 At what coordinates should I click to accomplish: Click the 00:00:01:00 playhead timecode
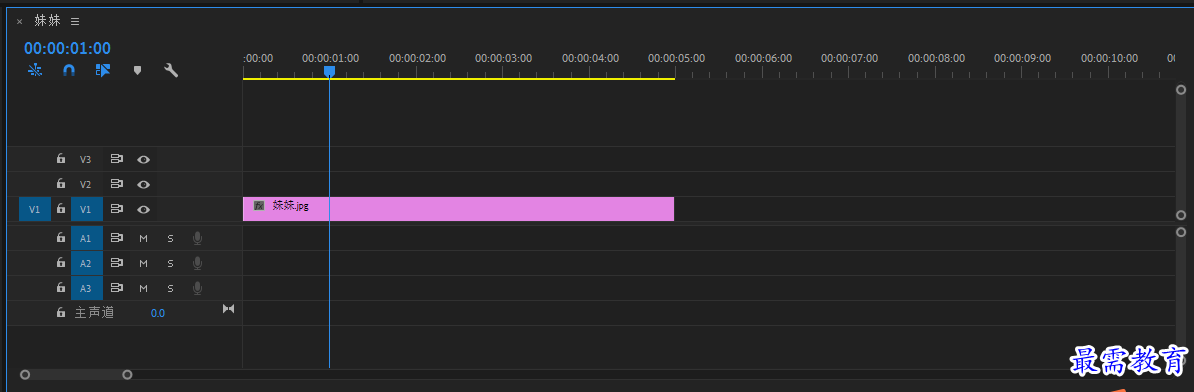(x=67, y=48)
